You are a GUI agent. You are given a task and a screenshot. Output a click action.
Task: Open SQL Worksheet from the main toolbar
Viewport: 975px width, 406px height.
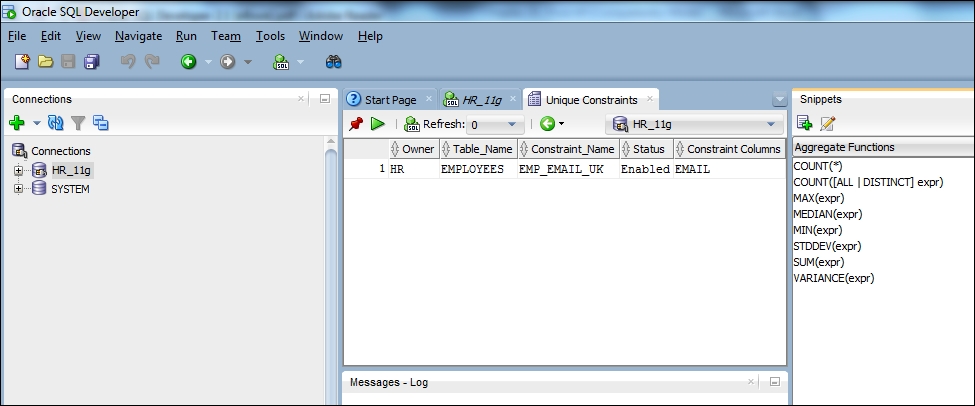pos(281,62)
